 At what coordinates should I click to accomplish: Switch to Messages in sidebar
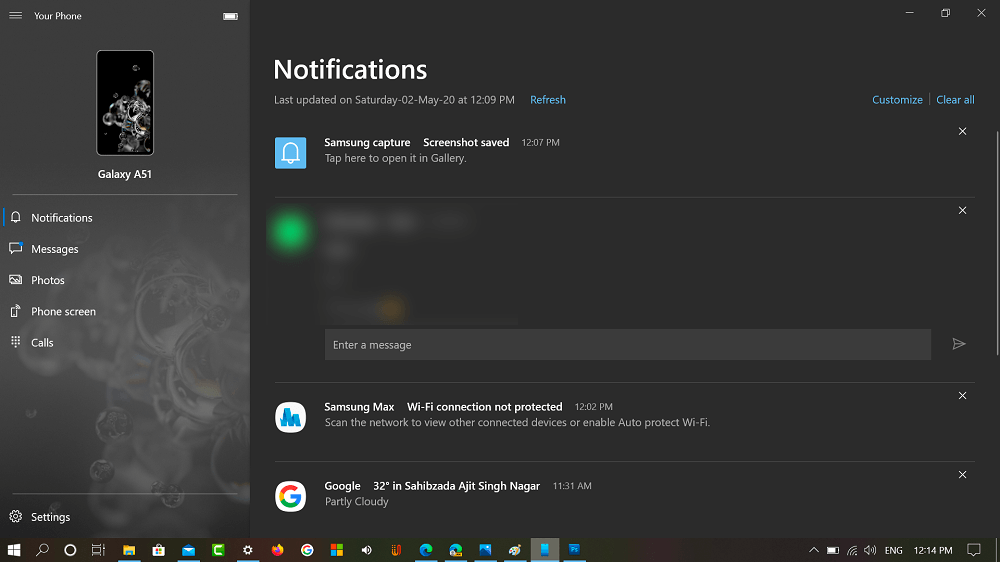coord(125,249)
